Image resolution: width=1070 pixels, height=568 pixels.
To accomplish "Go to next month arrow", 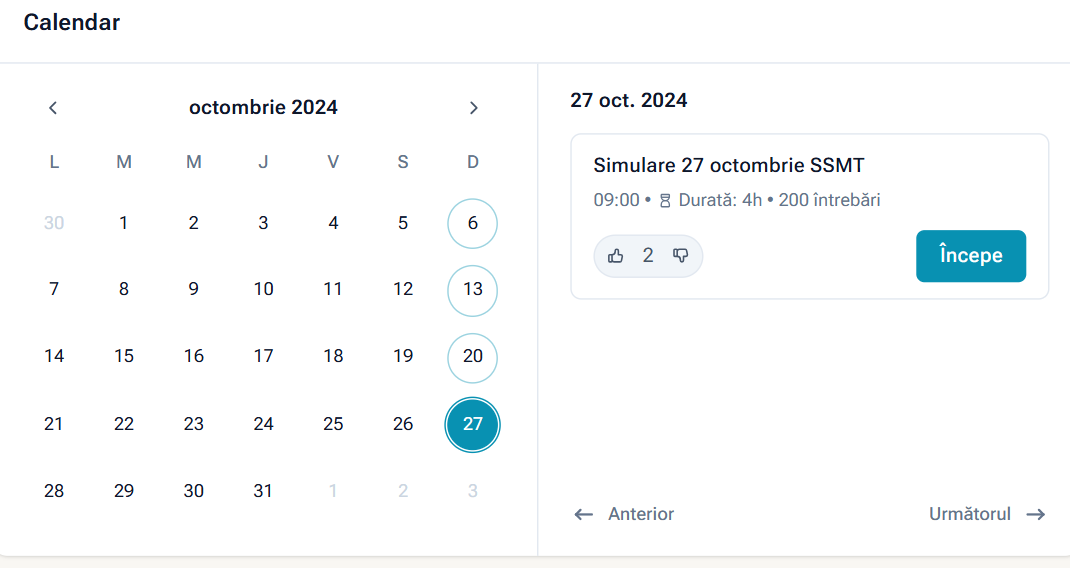I will click(x=474, y=108).
